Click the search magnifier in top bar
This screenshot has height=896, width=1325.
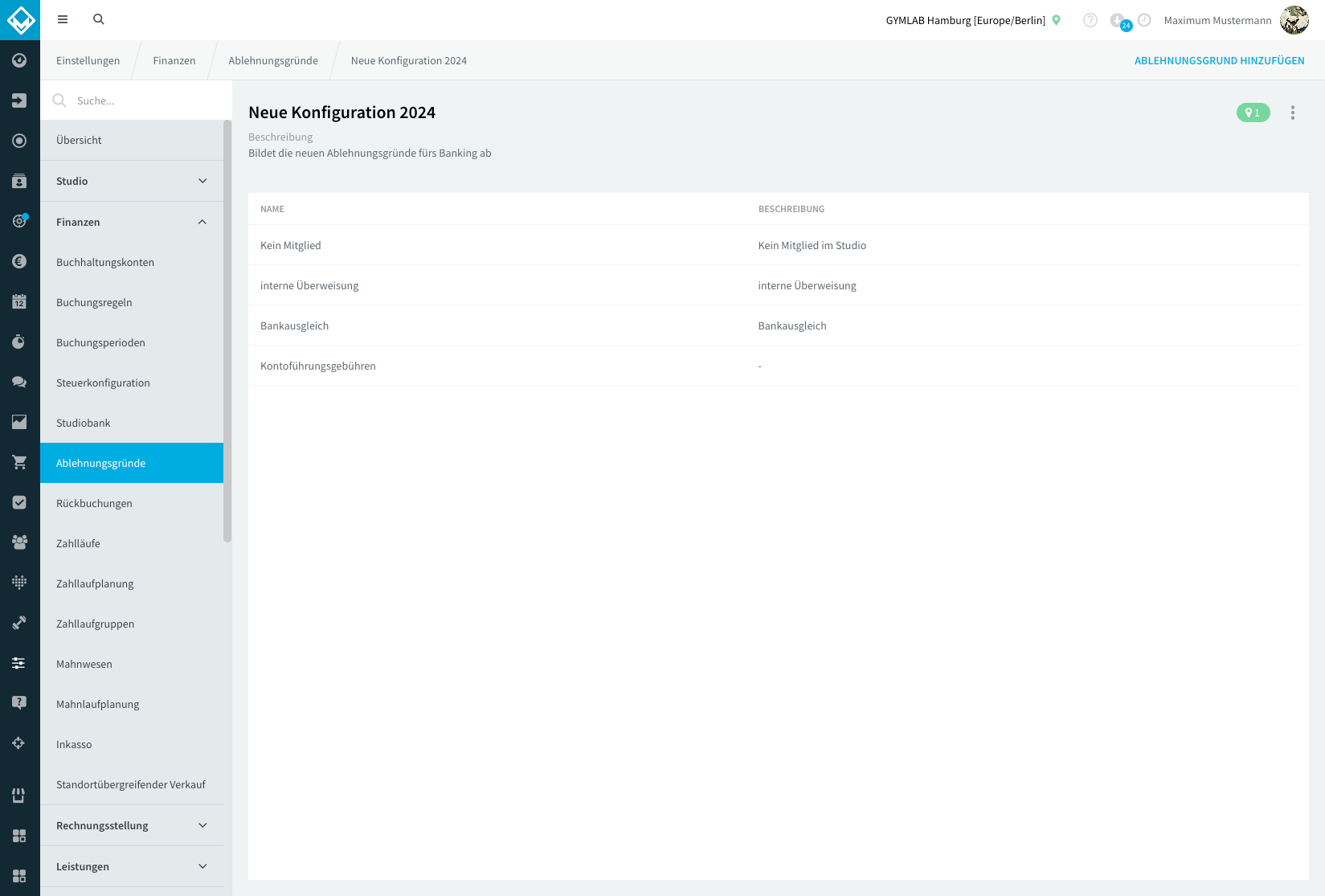99,19
